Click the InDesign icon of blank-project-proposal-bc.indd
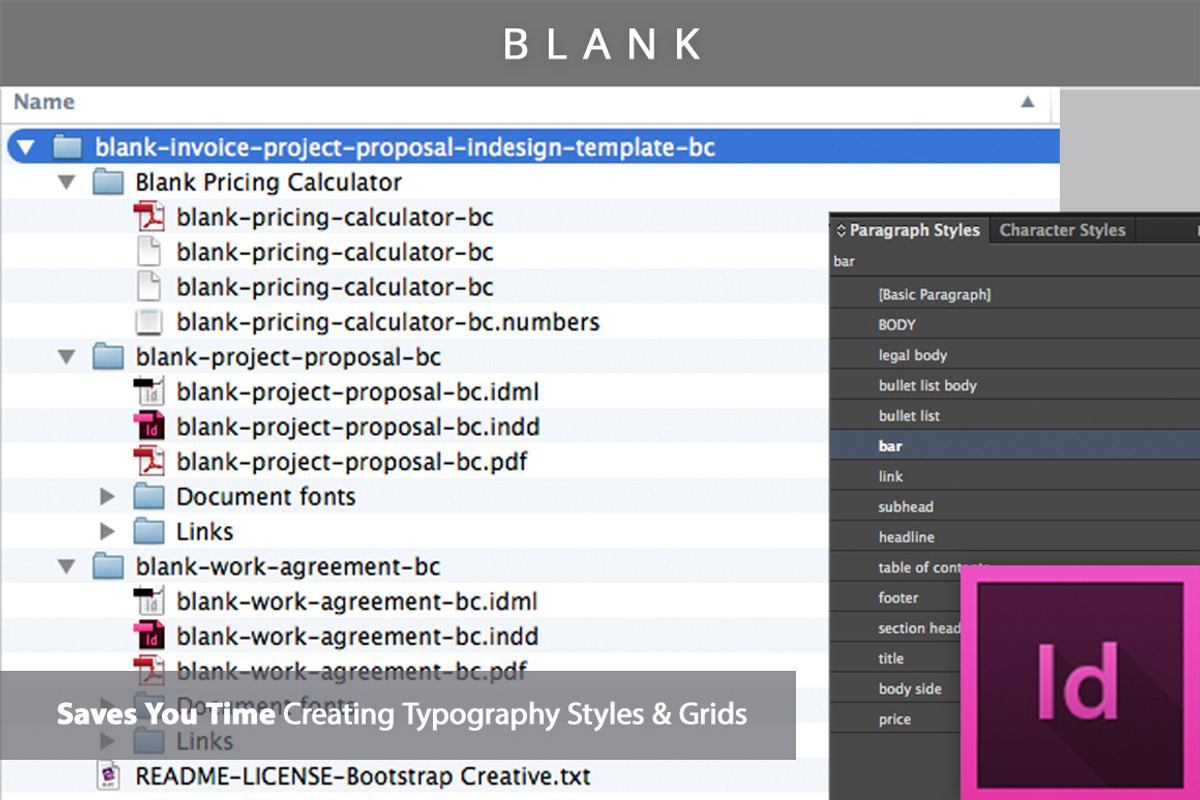1200x800 pixels. [148, 427]
